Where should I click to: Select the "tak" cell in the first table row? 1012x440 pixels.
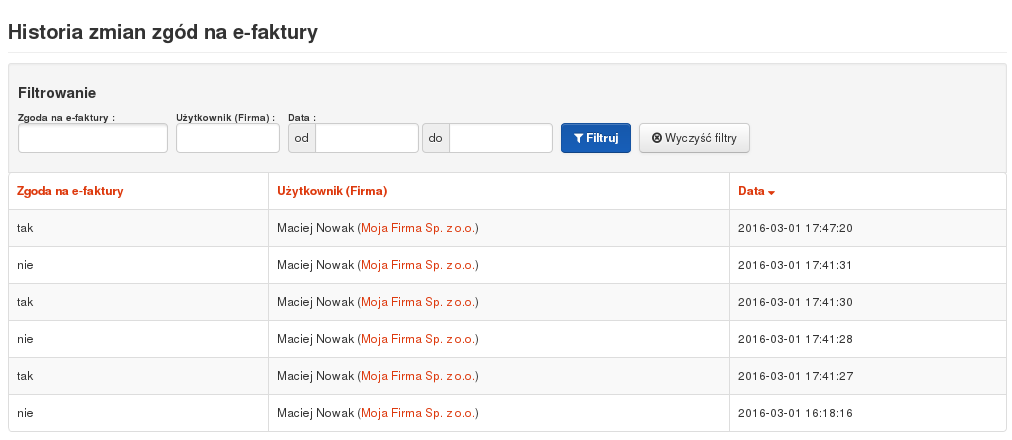click(x=26, y=228)
